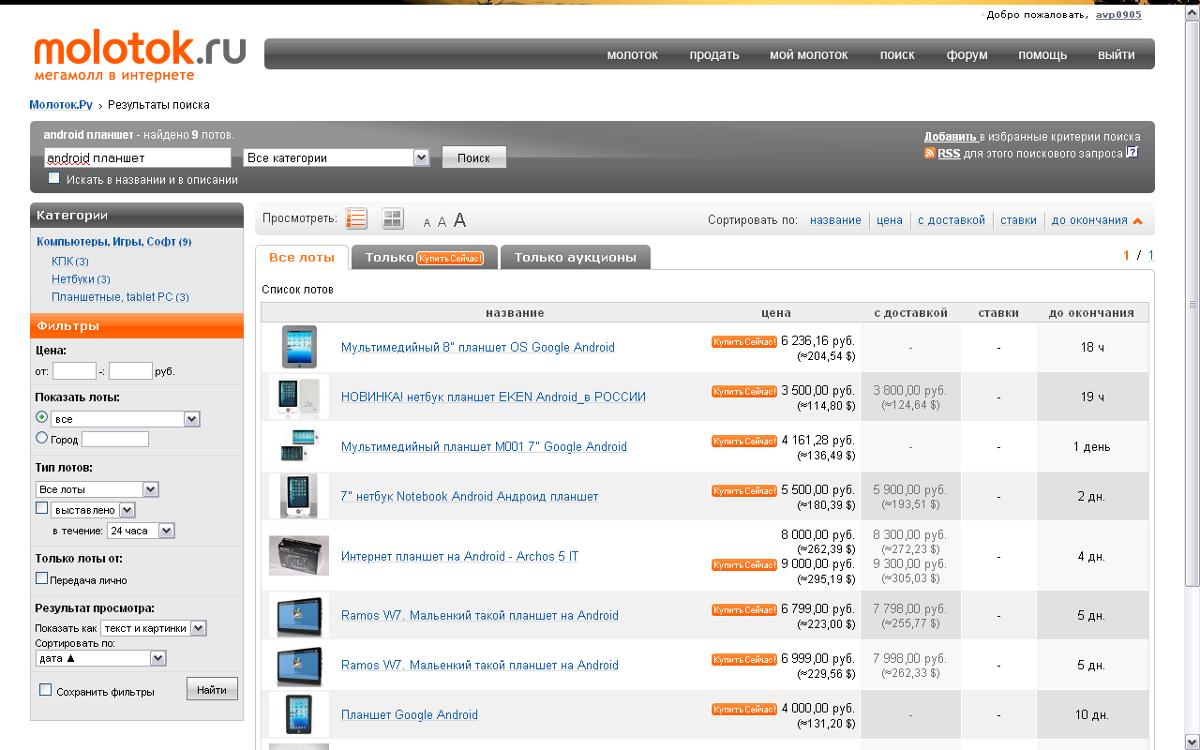The width and height of the screenshot is (1200, 750).
Task: Click the orange sort direction arrow
Action: [1137, 221]
